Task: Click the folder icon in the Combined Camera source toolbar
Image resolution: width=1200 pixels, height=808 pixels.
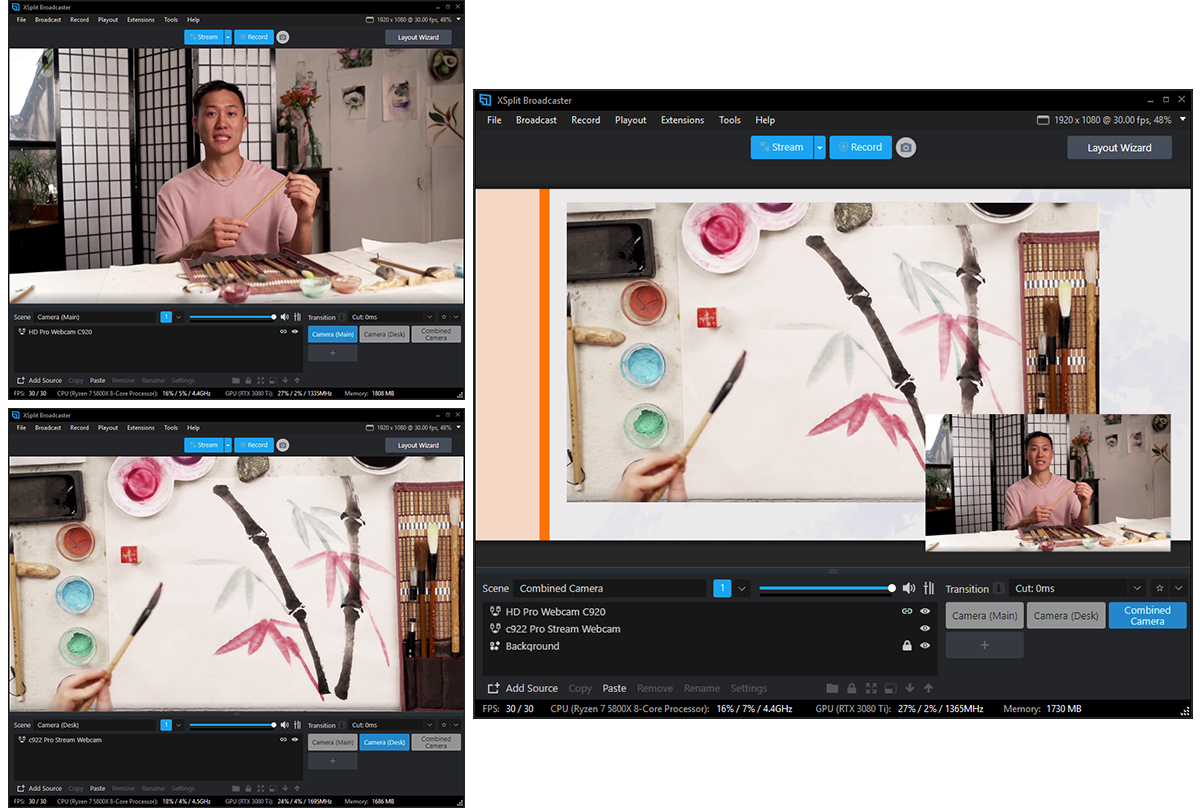Action: (832, 688)
